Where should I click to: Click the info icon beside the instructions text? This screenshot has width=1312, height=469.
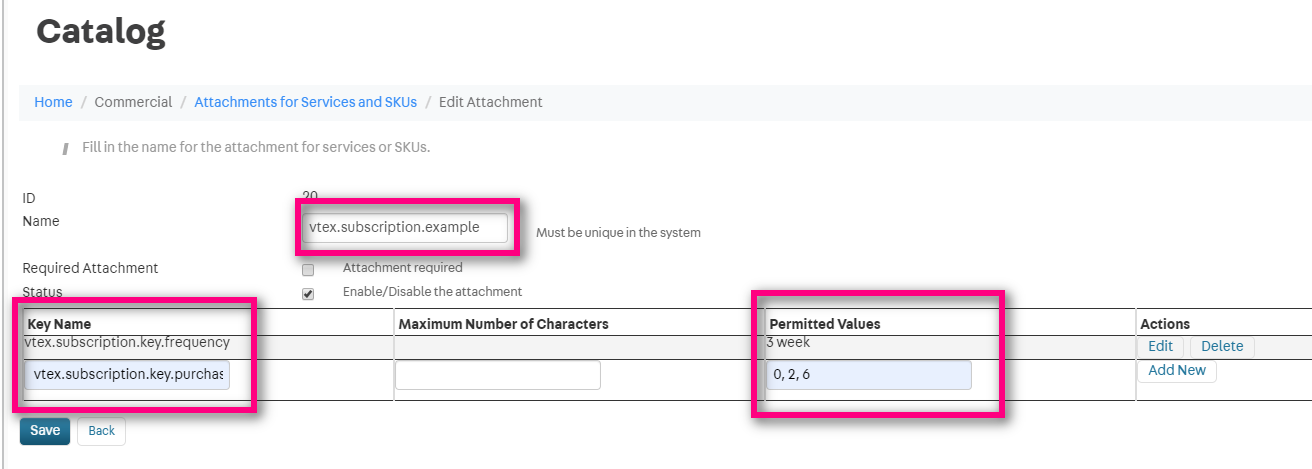[x=65, y=148]
